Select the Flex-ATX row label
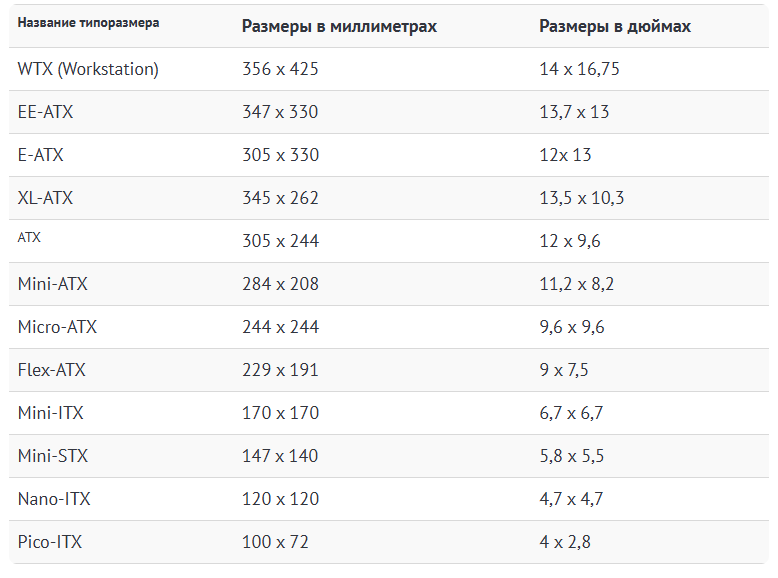This screenshot has height=578, width=778. pyautogui.click(x=51, y=370)
